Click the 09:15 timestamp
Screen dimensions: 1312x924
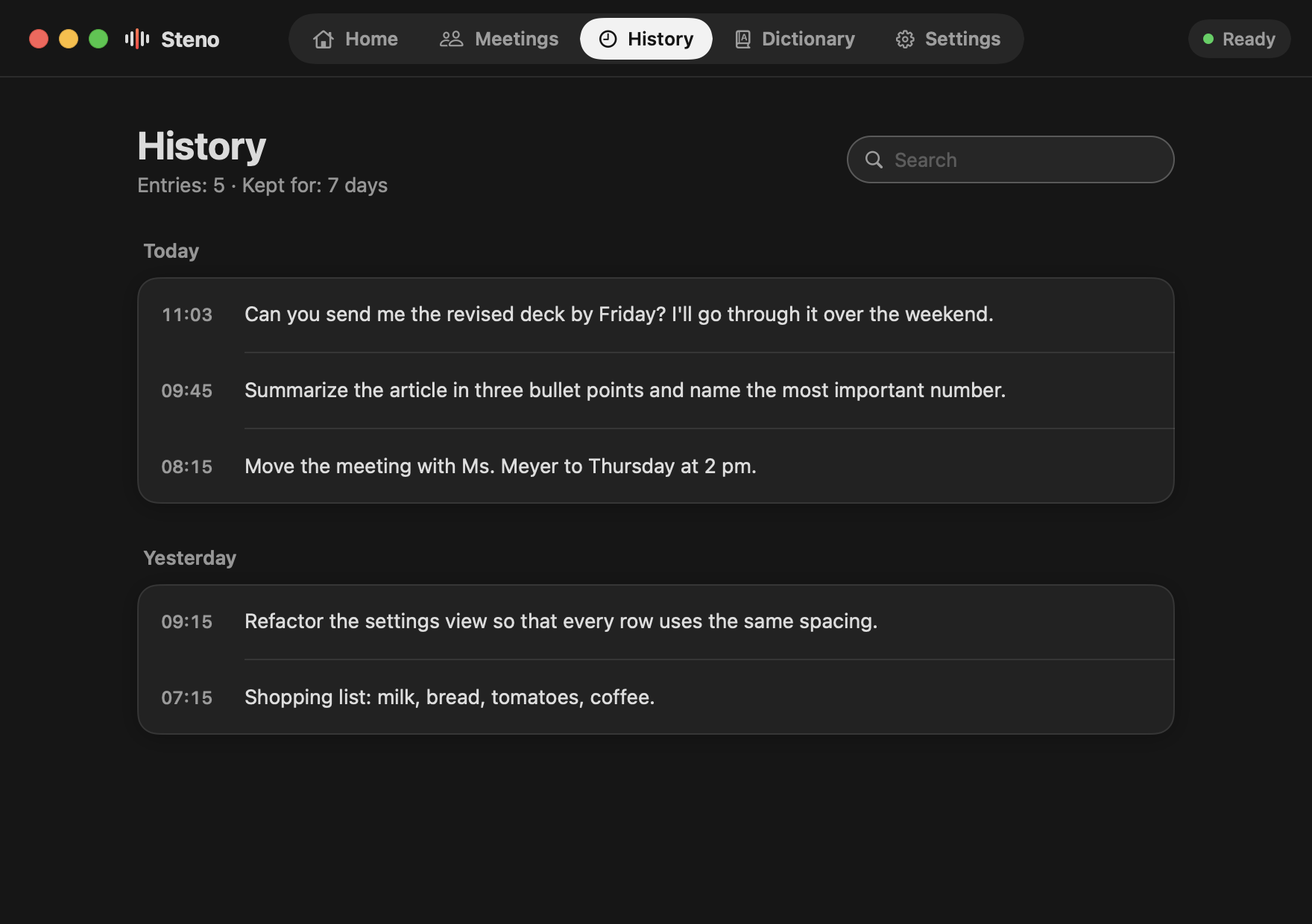187,621
